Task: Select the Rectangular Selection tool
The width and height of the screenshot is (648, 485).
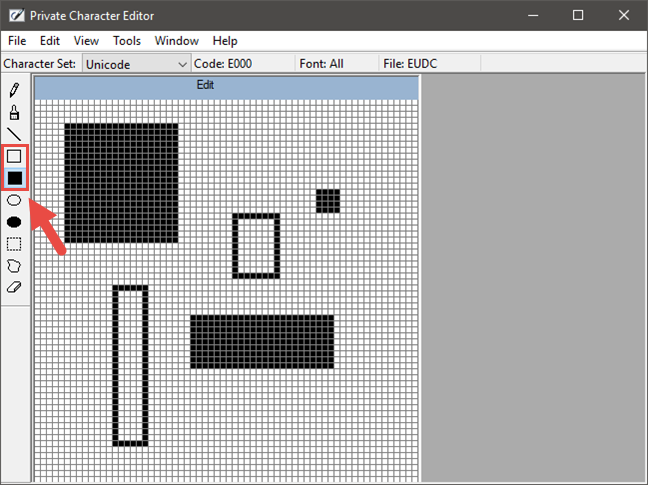Action: pyautogui.click(x=14, y=244)
